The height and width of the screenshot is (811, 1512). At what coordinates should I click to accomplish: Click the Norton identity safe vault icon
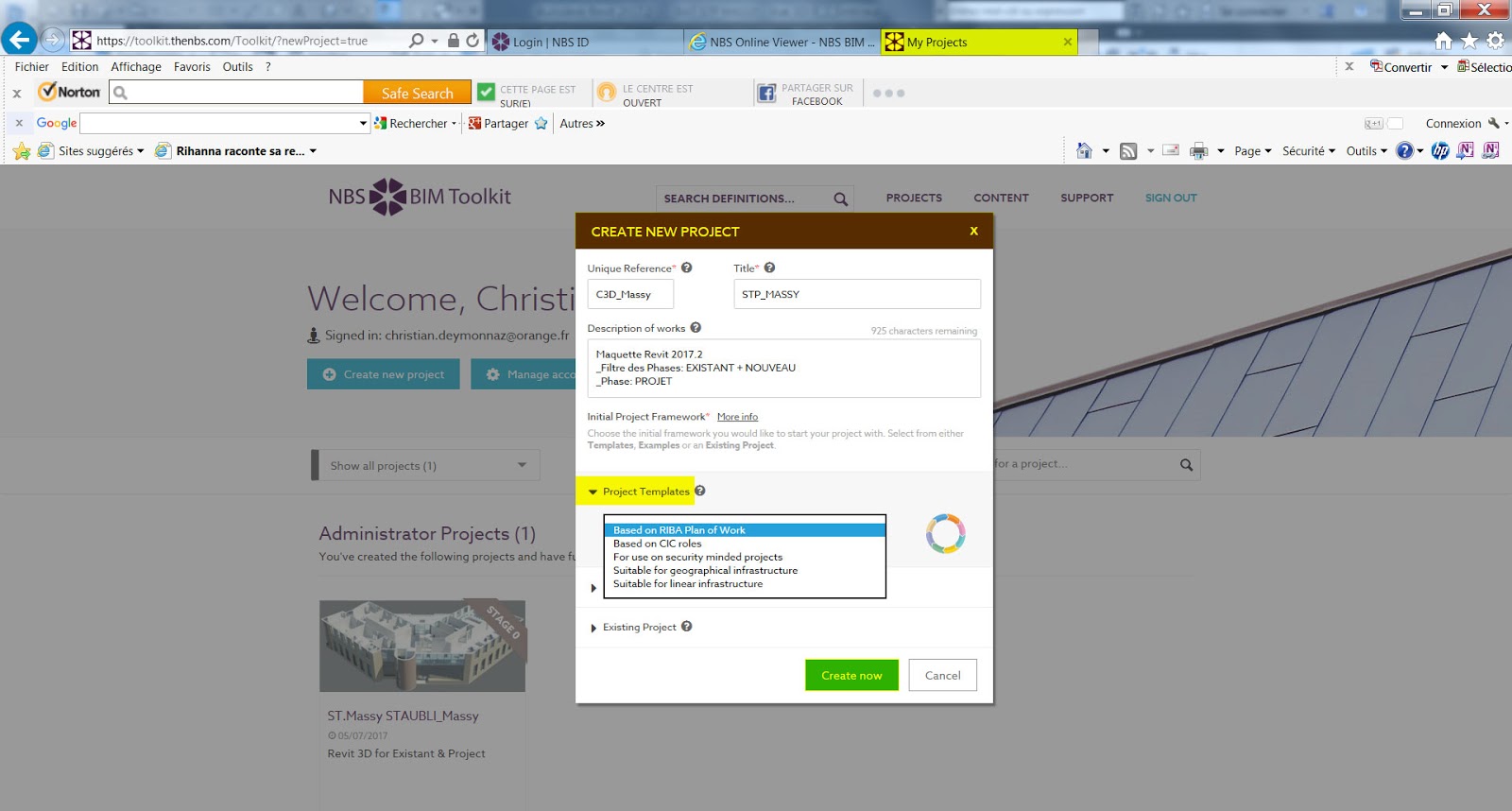click(x=607, y=93)
